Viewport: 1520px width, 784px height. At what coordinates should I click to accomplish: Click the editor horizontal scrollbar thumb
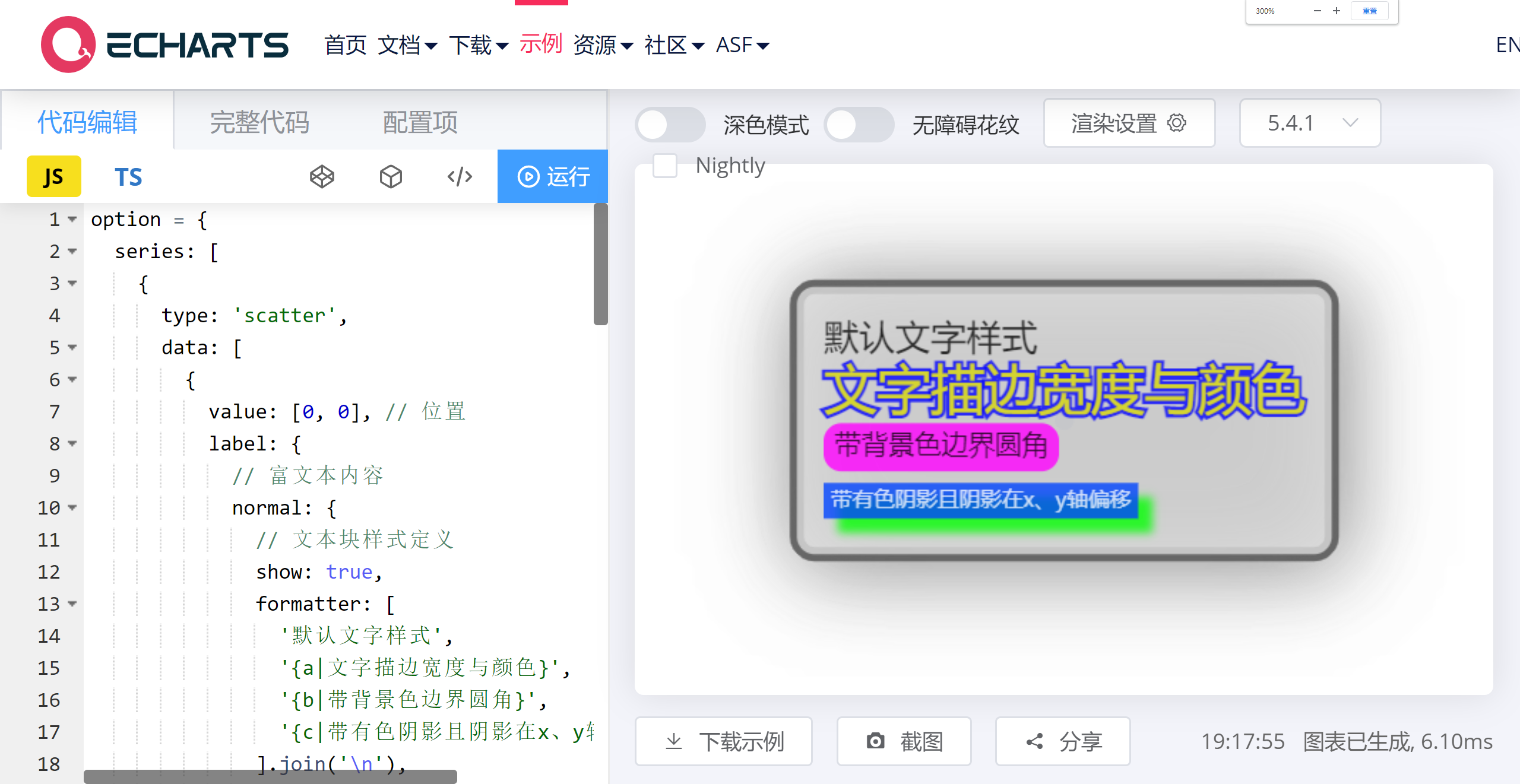270,777
